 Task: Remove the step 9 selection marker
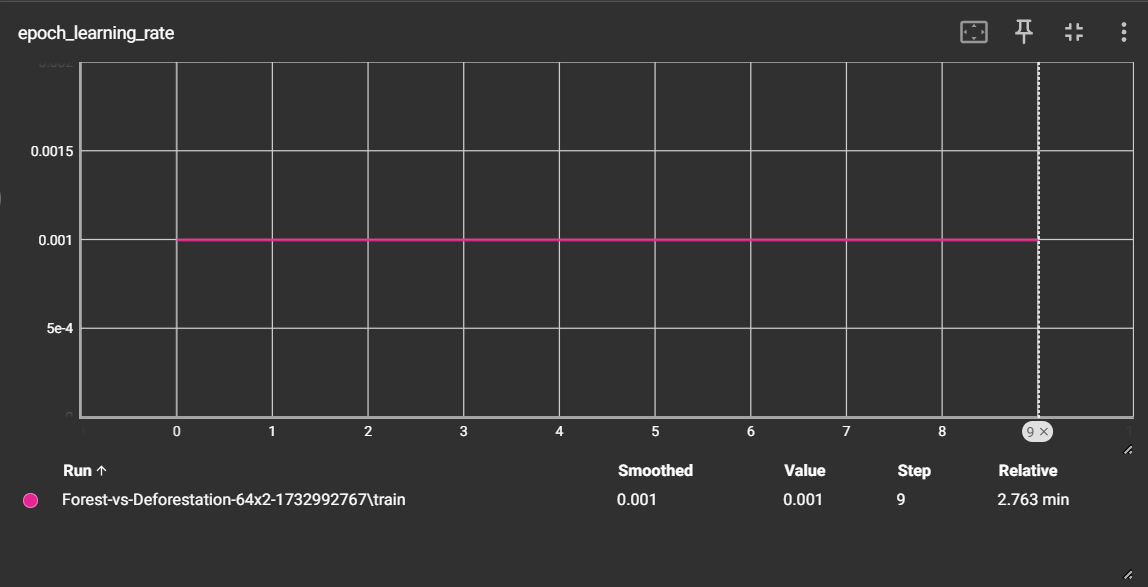tap(1043, 432)
